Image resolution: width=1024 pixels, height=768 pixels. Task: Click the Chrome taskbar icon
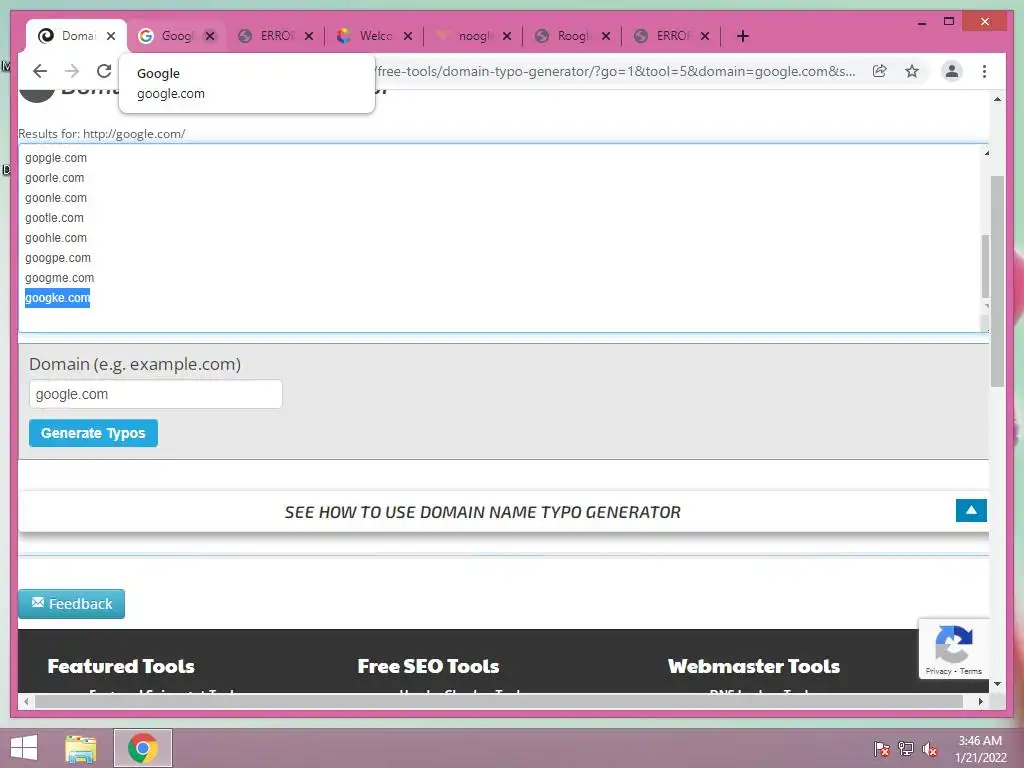(143, 748)
